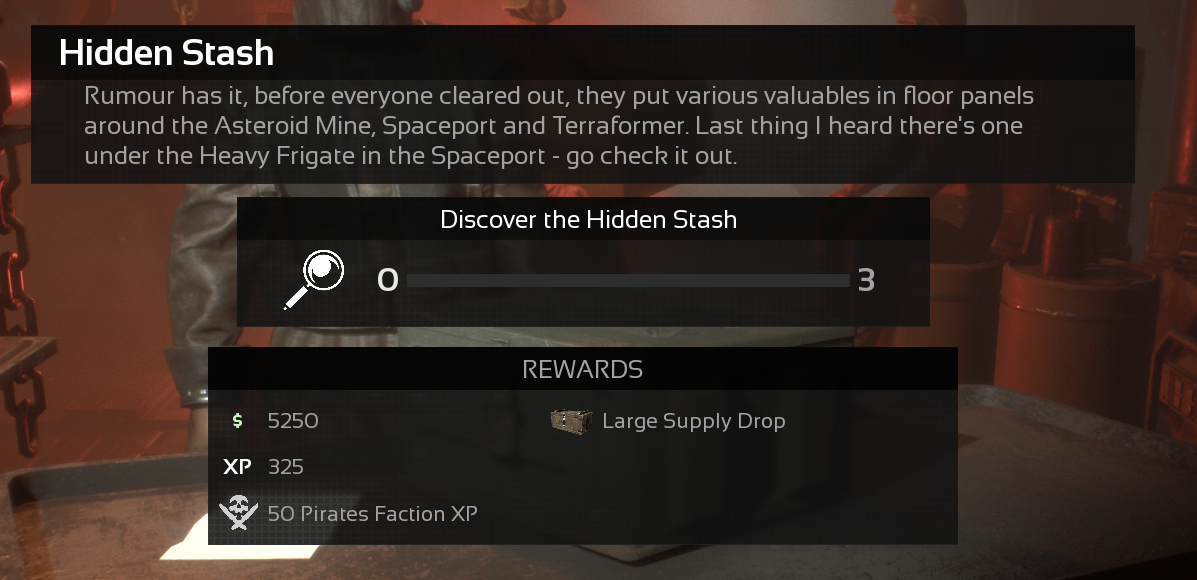Click the Hidden Stash progress bar
The height and width of the screenshot is (580, 1197).
(628, 281)
